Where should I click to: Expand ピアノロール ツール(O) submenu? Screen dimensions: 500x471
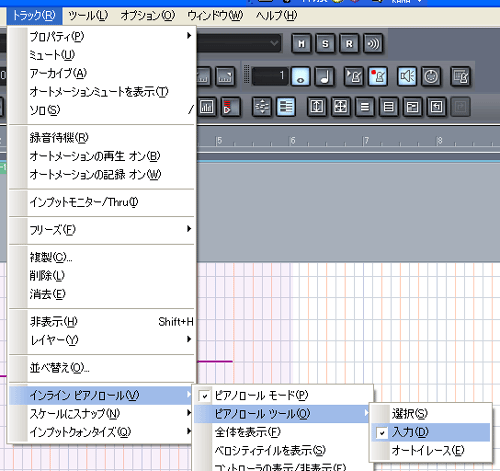click(x=283, y=414)
